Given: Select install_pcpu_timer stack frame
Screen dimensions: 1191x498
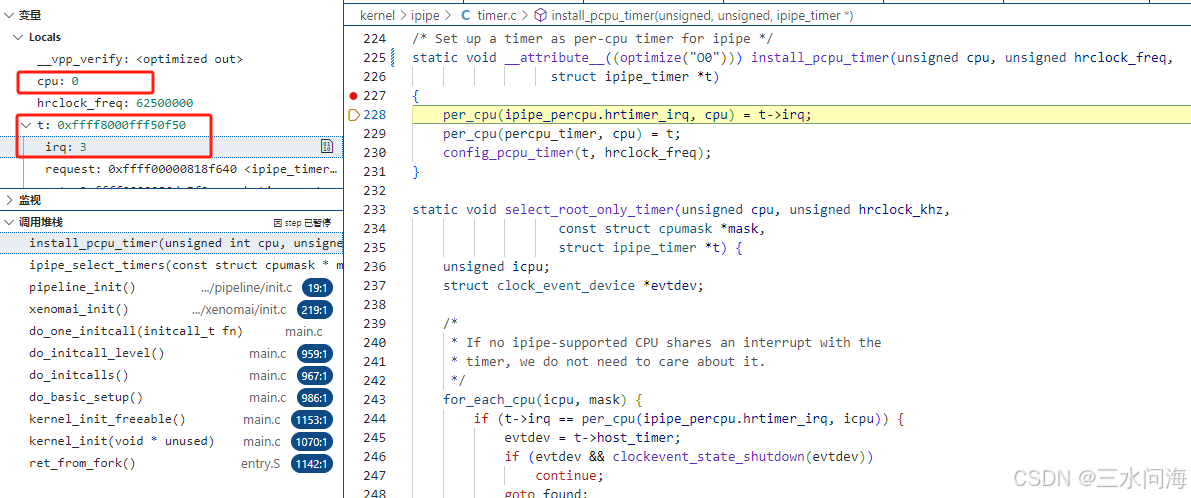Looking at the screenshot, I should [x=172, y=243].
